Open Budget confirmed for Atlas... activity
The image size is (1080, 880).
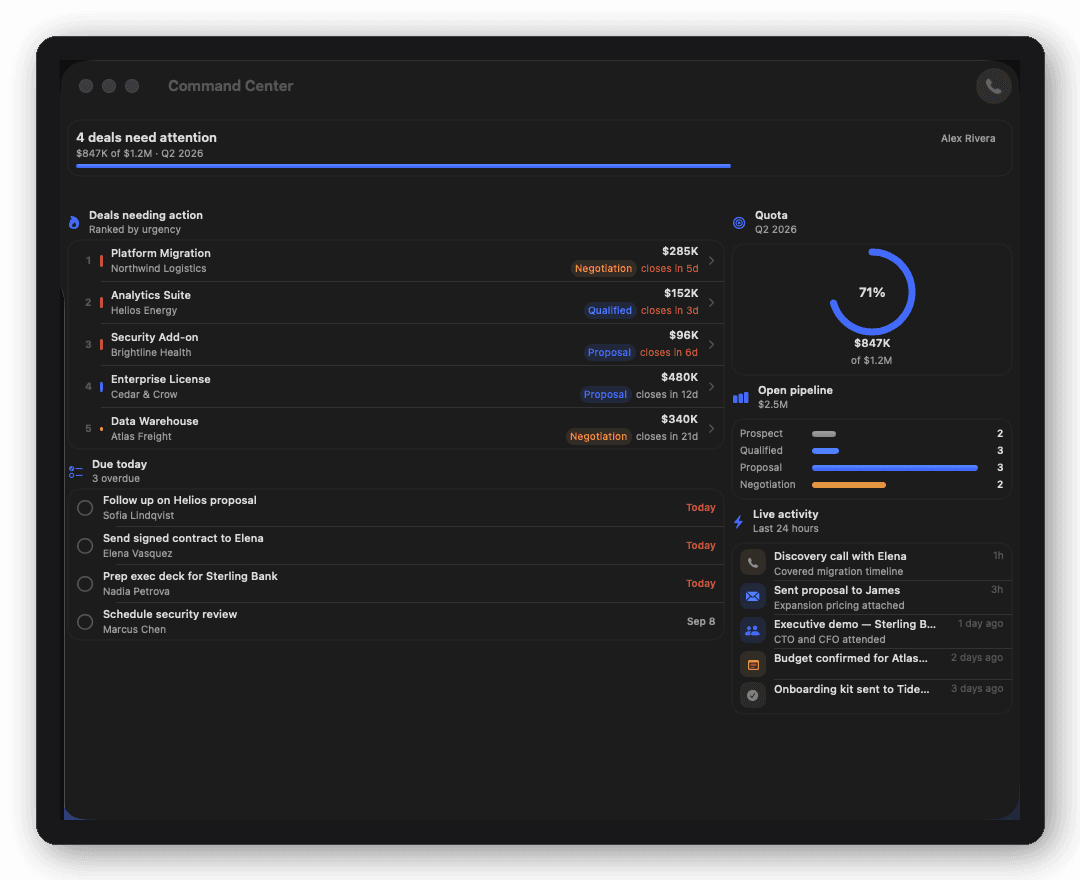[x=872, y=664]
